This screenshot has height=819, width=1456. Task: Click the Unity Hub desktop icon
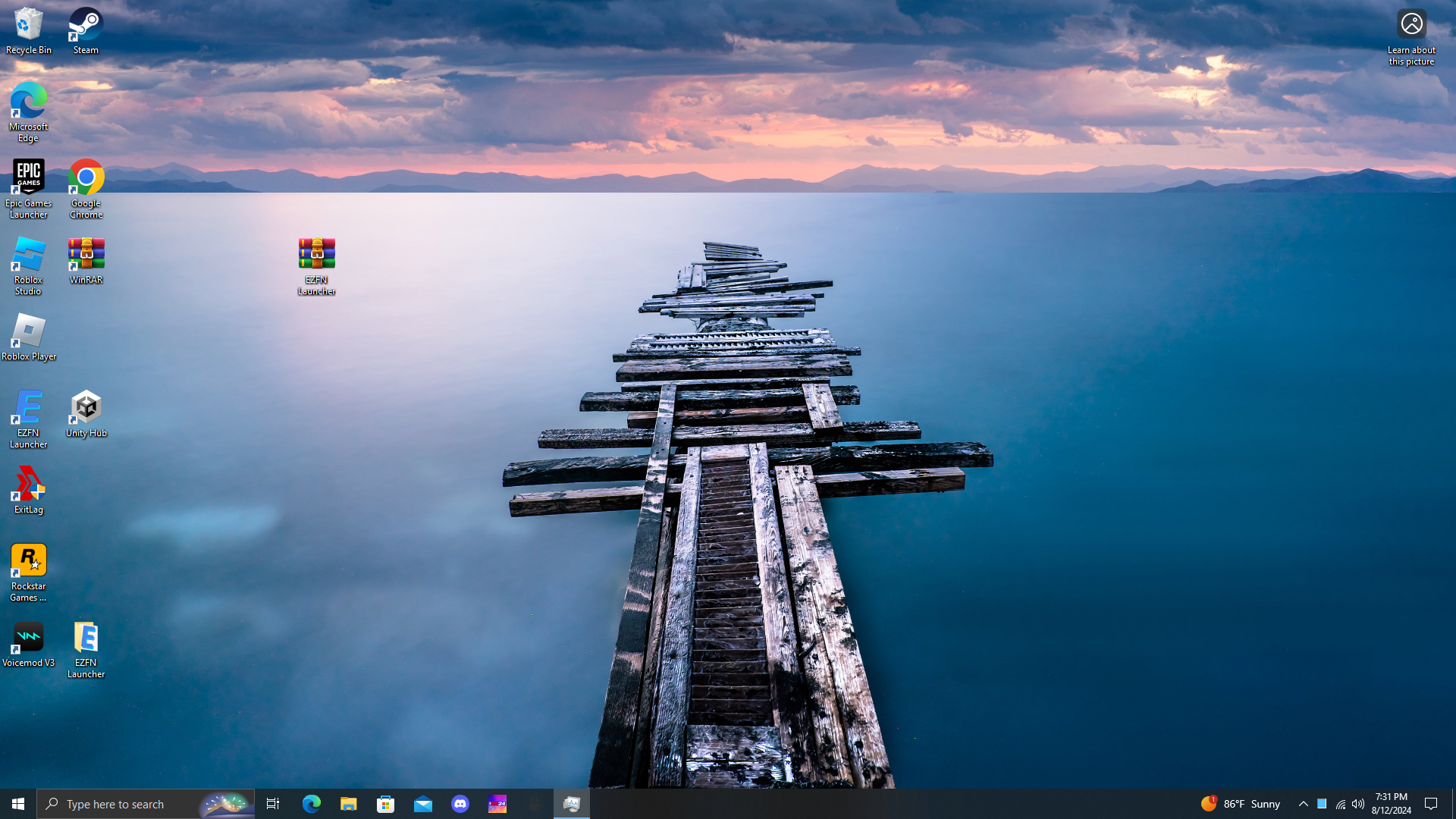(x=86, y=413)
